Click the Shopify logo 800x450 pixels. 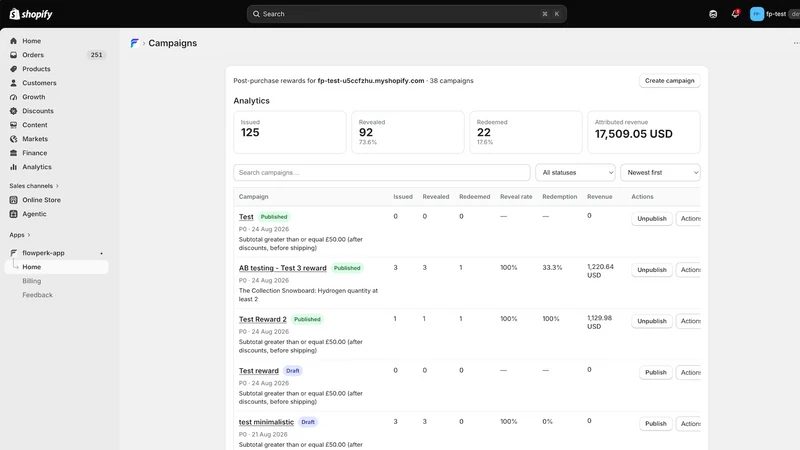click(31, 14)
